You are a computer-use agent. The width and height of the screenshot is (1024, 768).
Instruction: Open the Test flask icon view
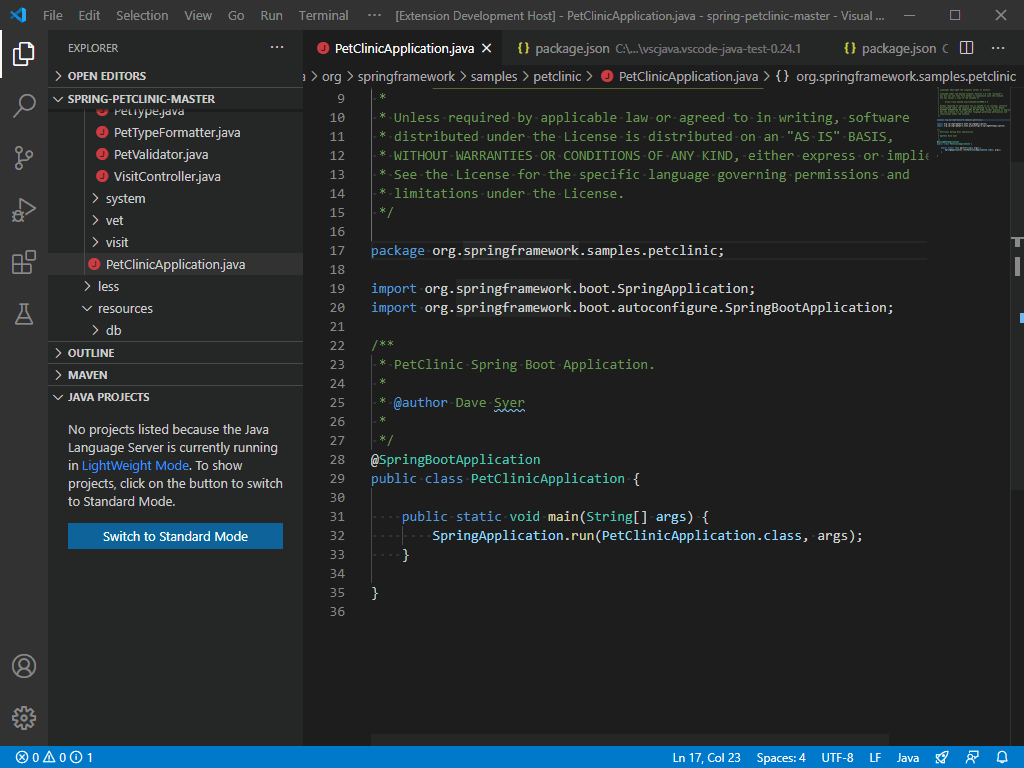pyautogui.click(x=24, y=314)
